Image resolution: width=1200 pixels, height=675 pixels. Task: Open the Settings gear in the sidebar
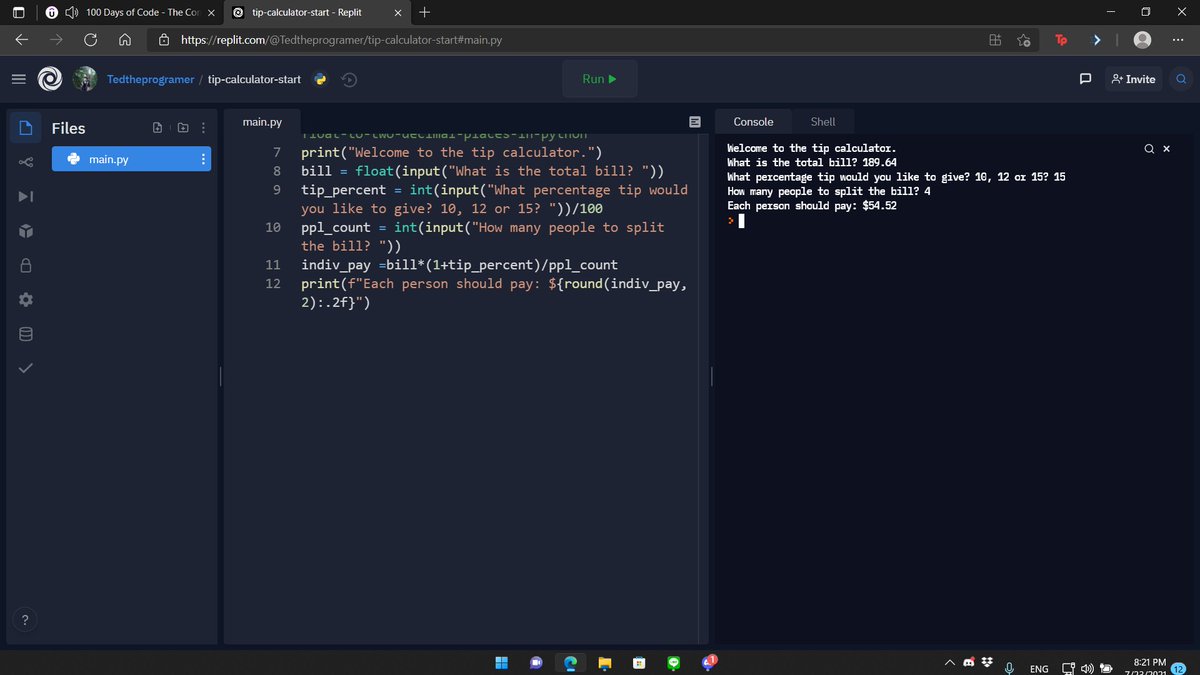pos(25,299)
